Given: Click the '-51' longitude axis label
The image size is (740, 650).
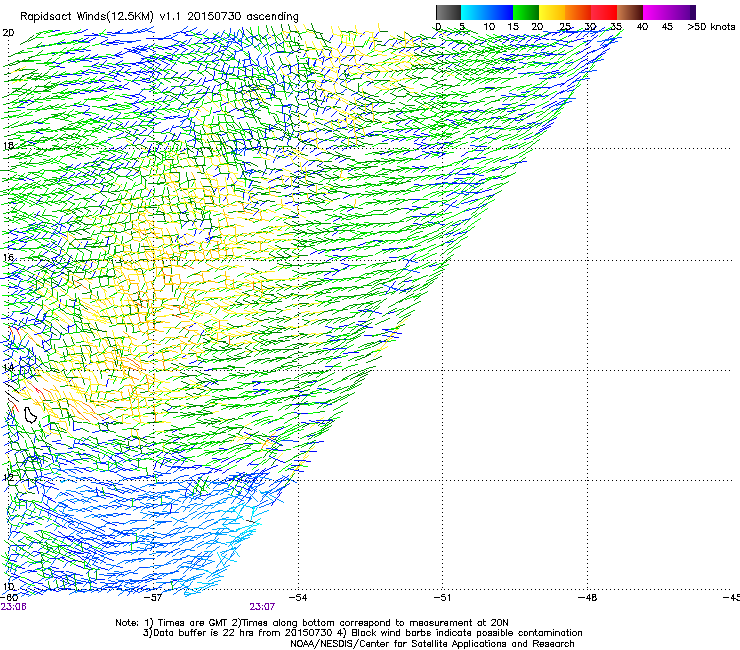Looking at the screenshot, I should point(442,598).
